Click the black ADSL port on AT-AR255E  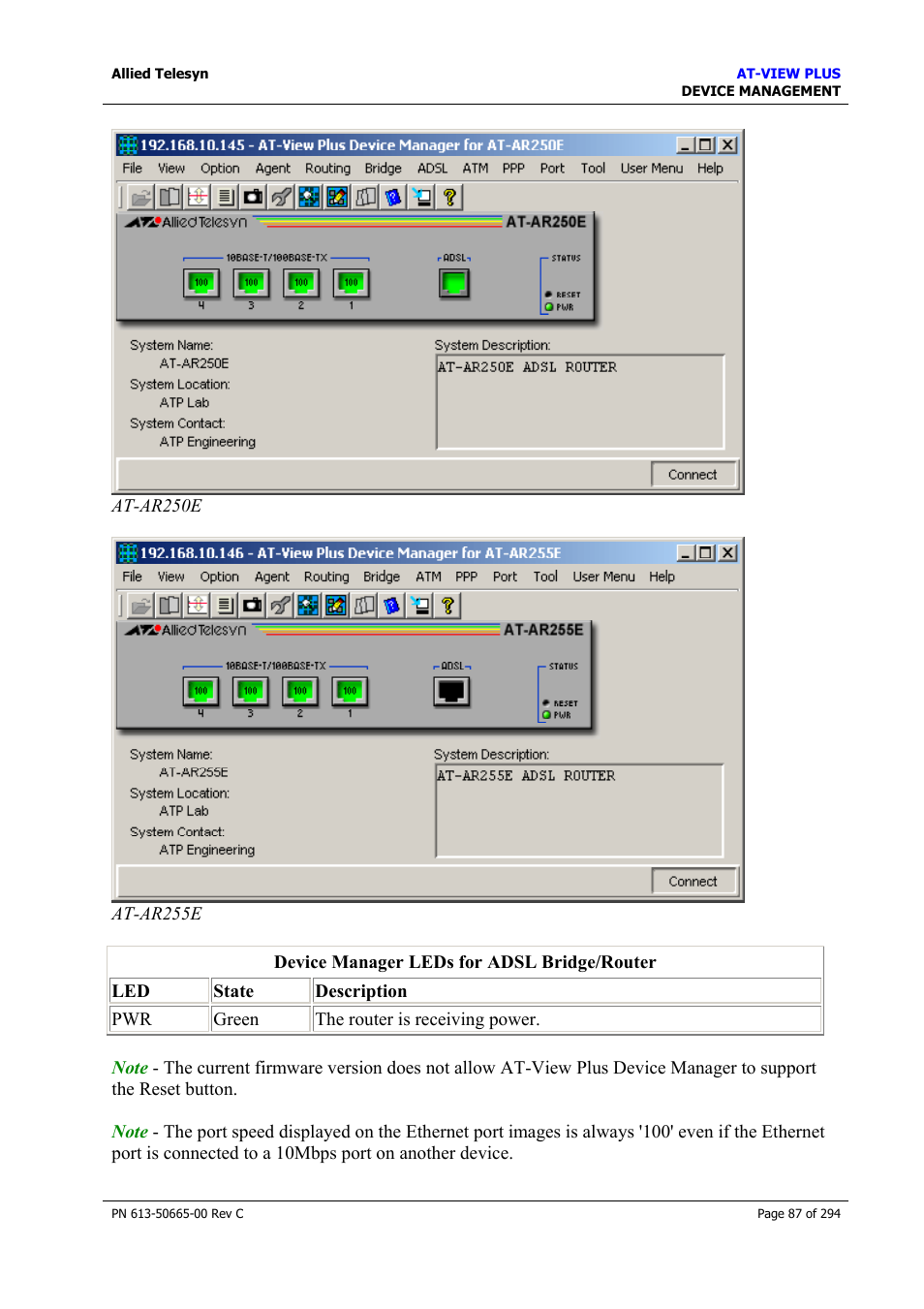(451, 691)
